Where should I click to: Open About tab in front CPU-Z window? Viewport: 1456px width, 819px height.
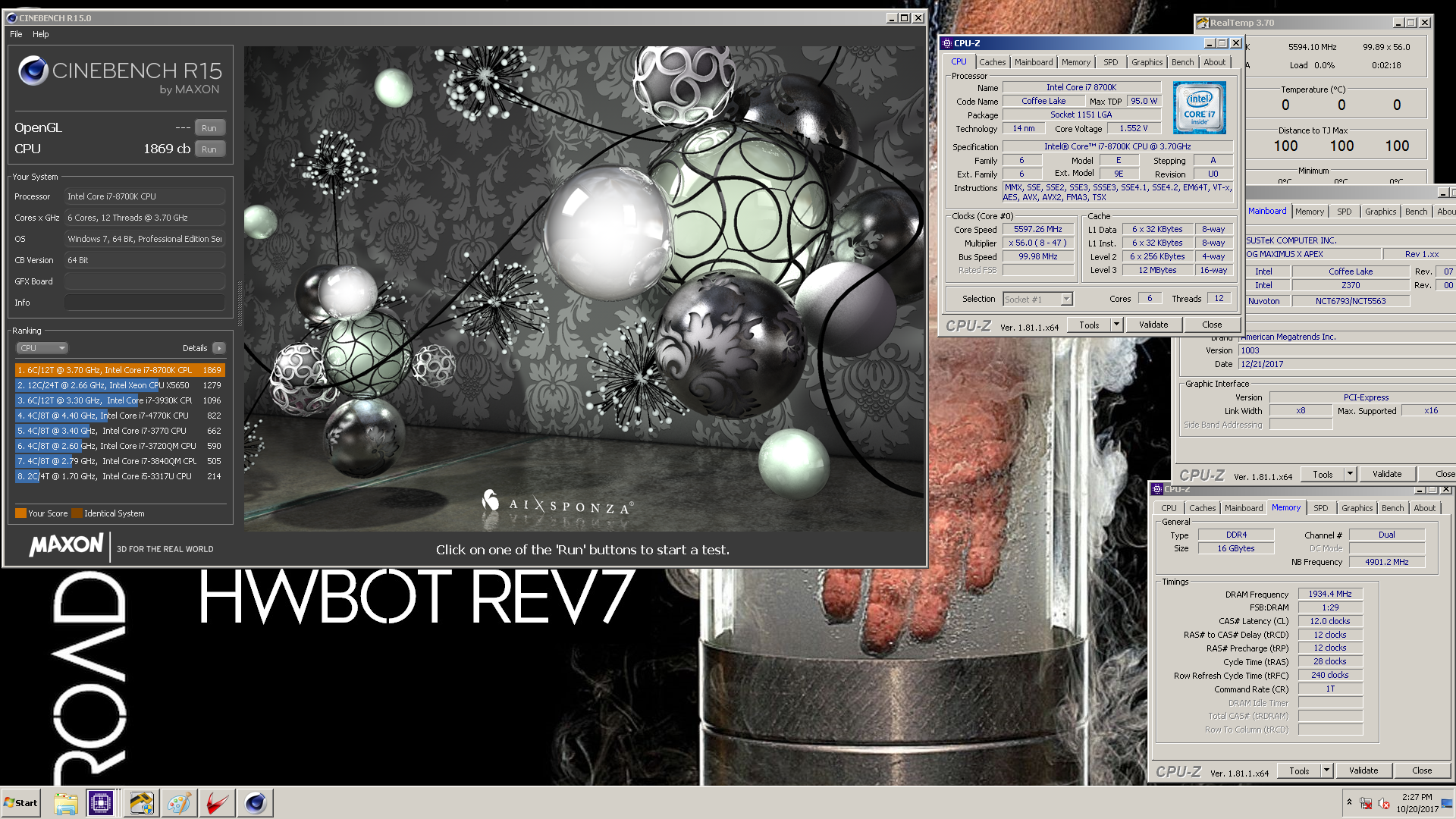click(x=1214, y=62)
